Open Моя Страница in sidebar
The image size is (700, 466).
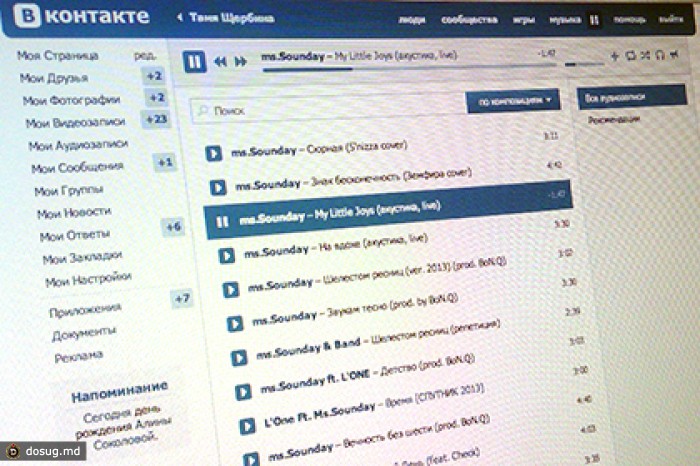click(58, 55)
